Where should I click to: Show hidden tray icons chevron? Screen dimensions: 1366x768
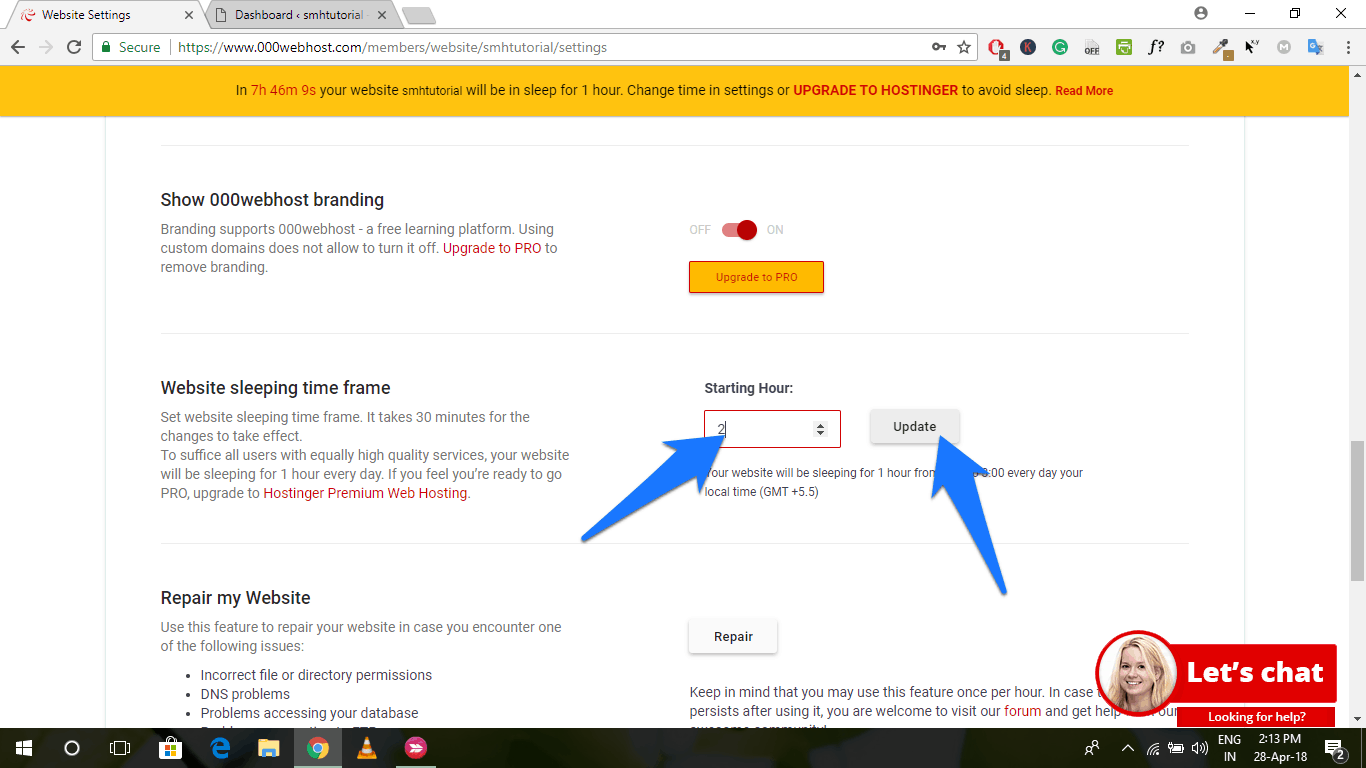pos(1128,747)
